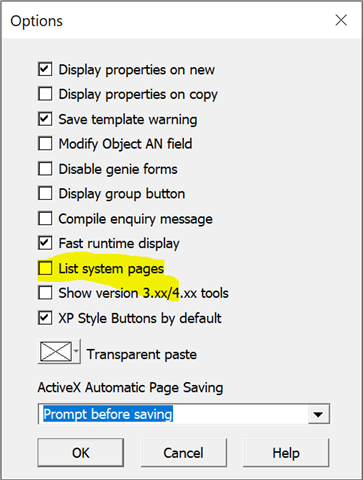Check Show version 3.xx/4.xx tools
This screenshot has width=363, height=480.
pyautogui.click(x=45, y=293)
